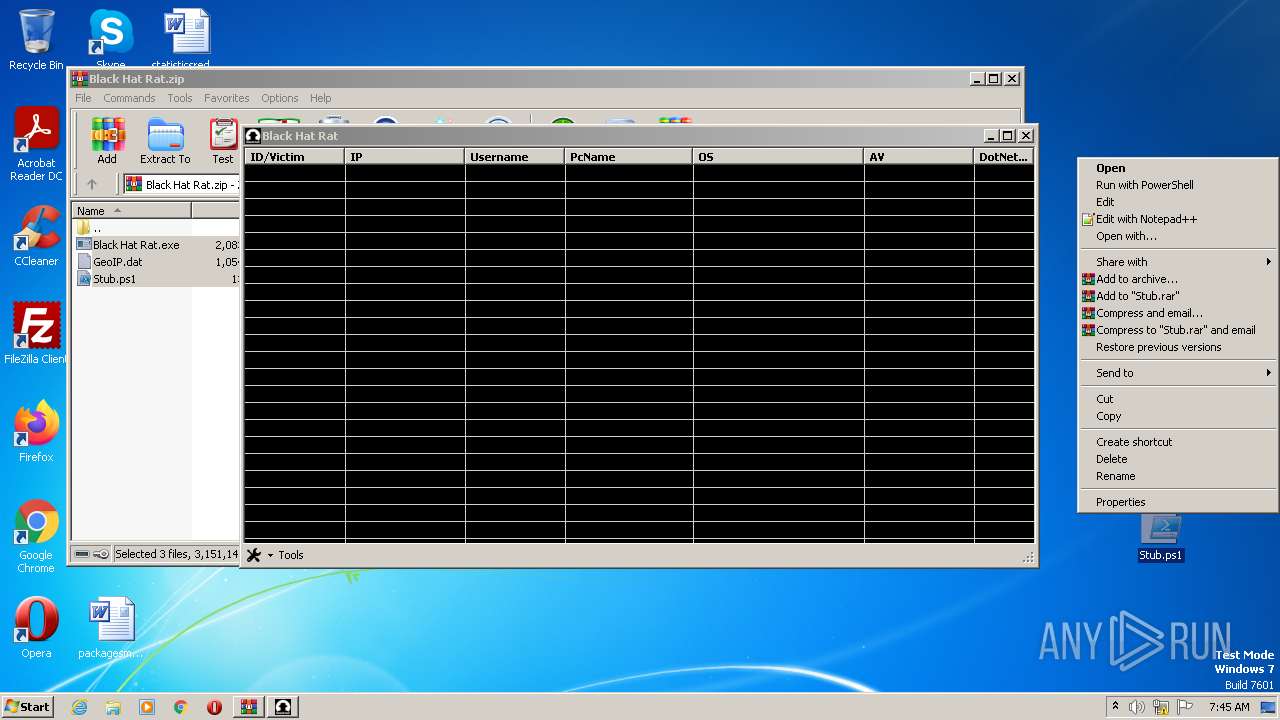The height and width of the screenshot is (720, 1280).
Task: Click the DotNet column header
Action: [1004, 157]
